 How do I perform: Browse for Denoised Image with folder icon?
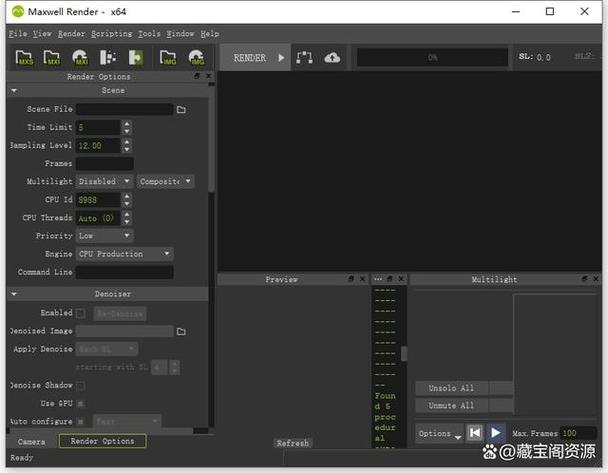coord(181,331)
